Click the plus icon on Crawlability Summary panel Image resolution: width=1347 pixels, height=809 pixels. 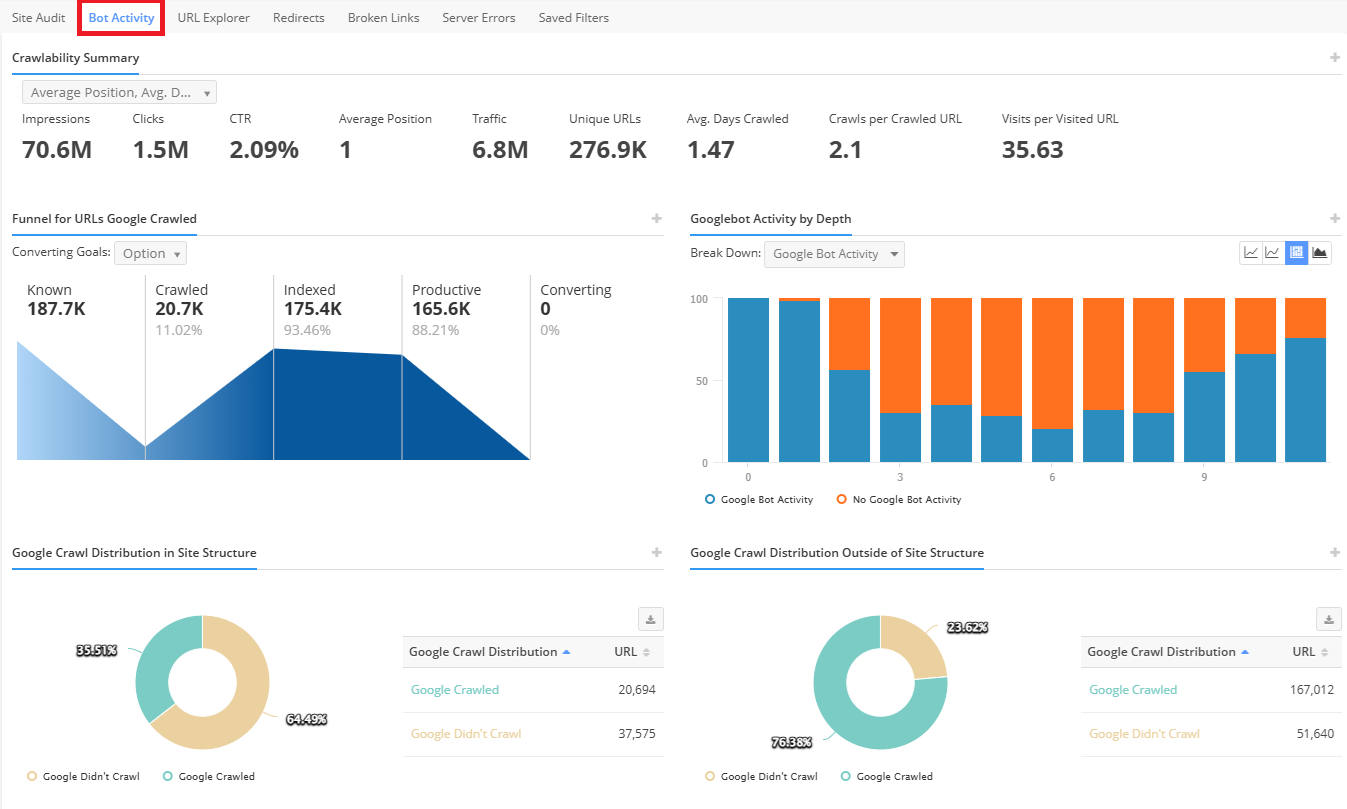1334,58
